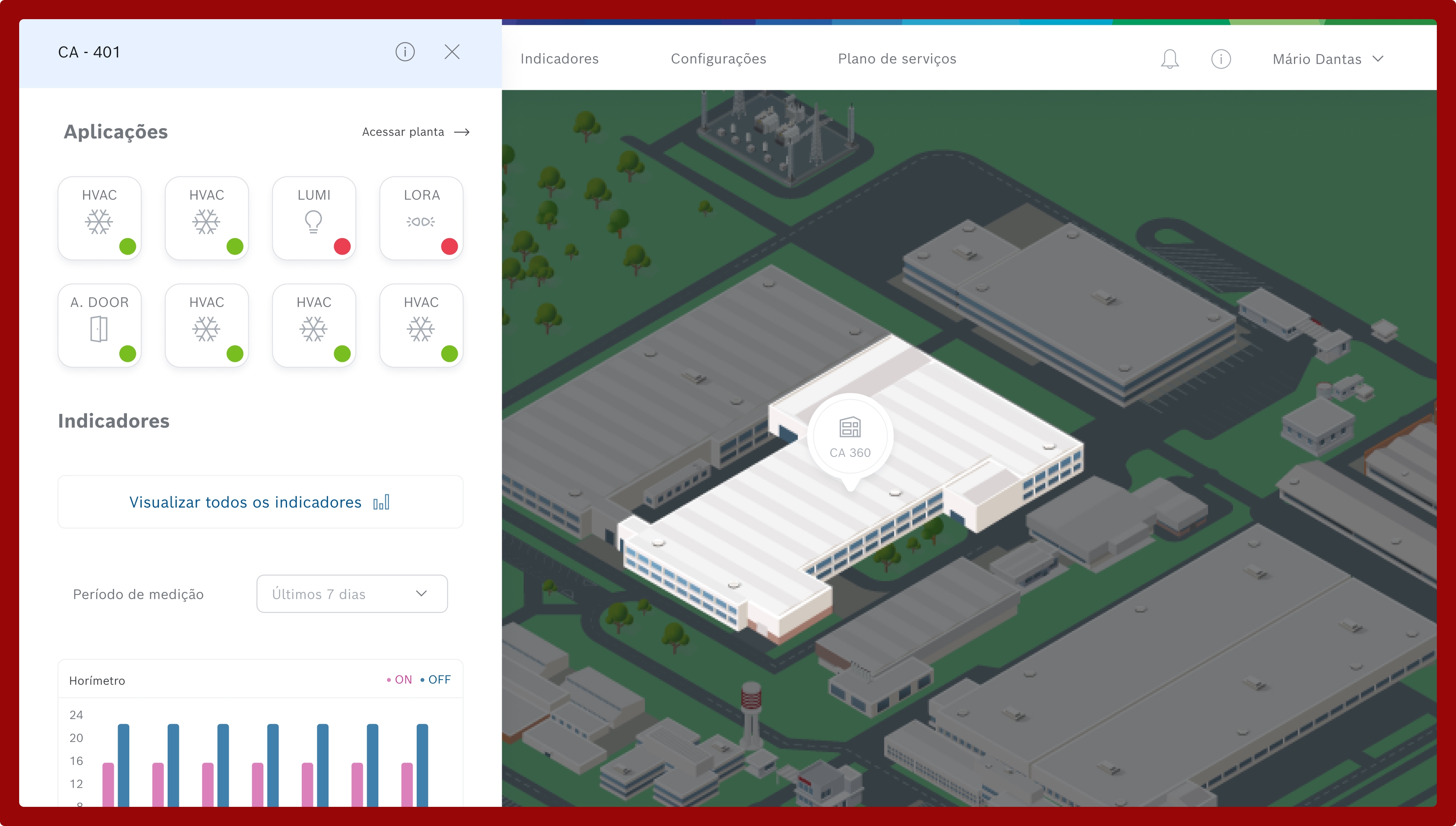Click the Horímetro chart title
The width and height of the screenshot is (1456, 826).
(x=97, y=681)
